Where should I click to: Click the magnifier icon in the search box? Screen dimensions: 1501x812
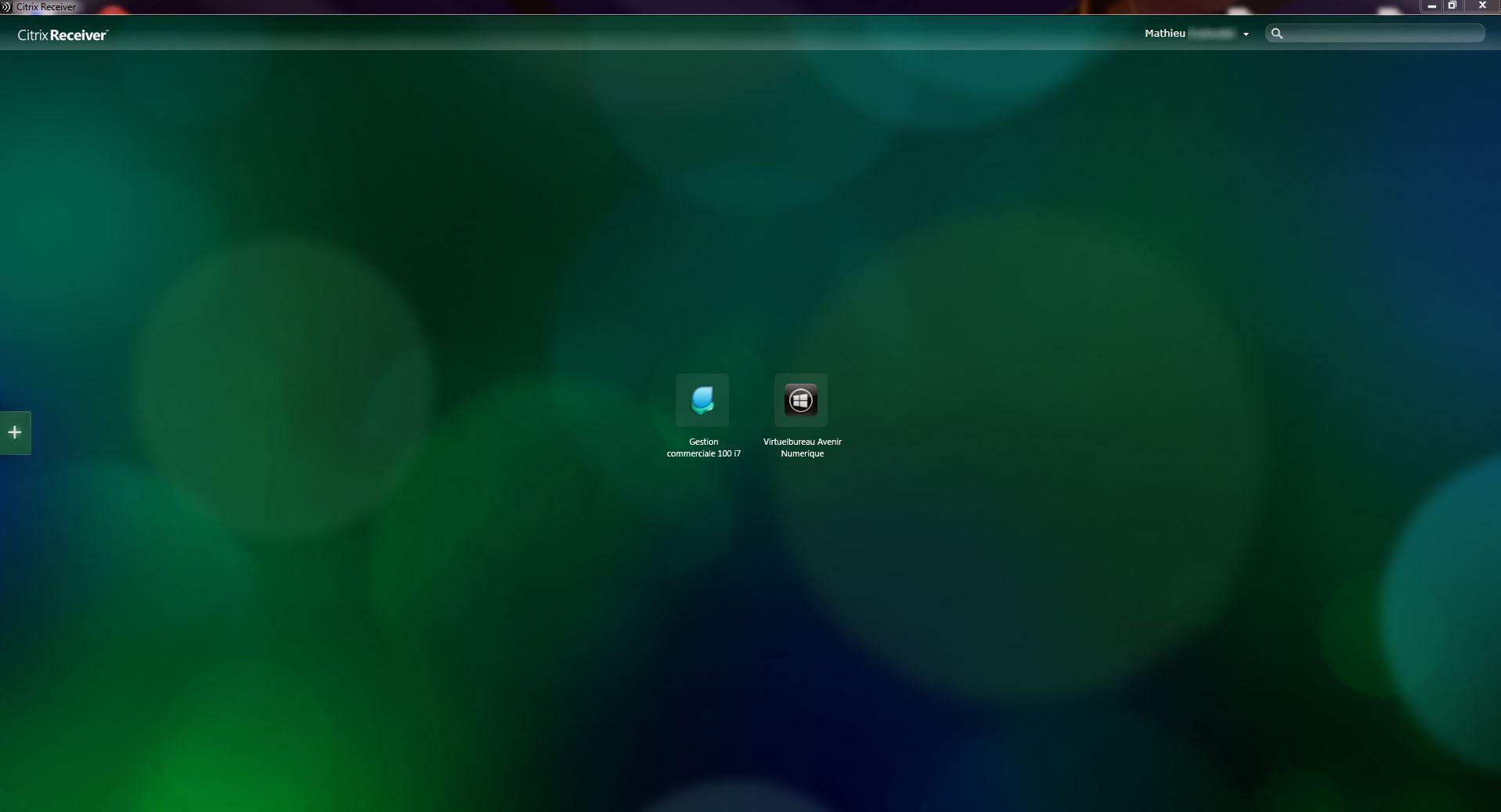(1277, 34)
